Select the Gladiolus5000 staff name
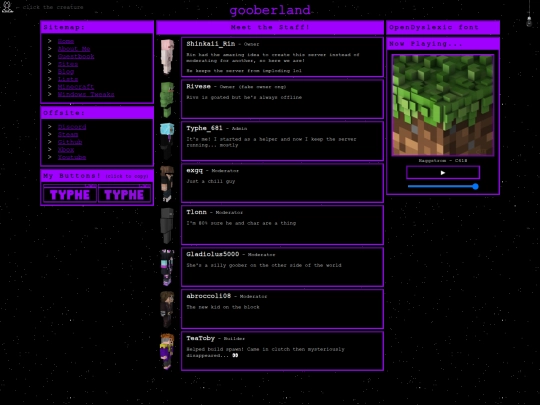The image size is (540, 405). point(212,254)
